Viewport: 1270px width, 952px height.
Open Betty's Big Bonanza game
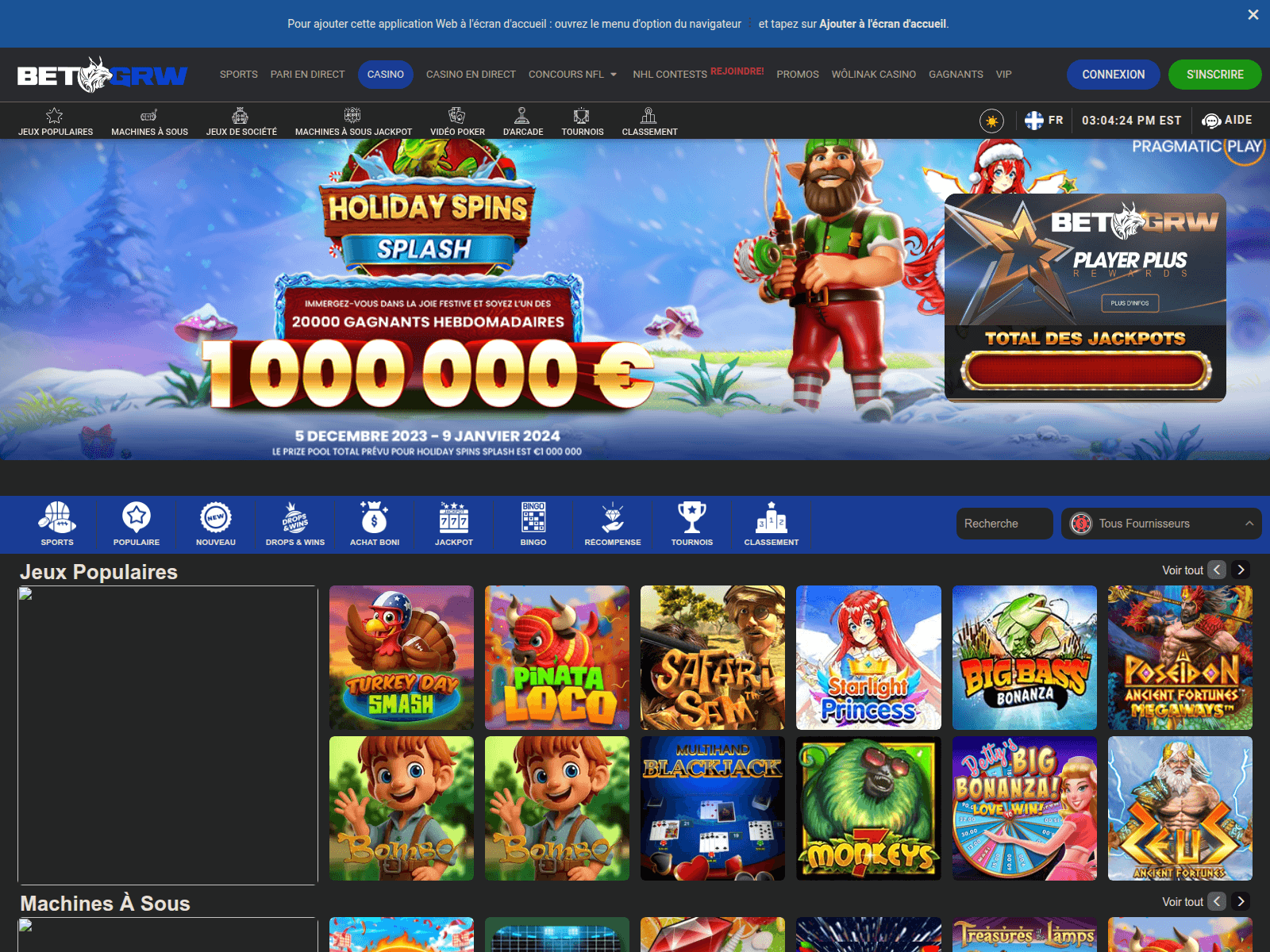pos(1025,808)
